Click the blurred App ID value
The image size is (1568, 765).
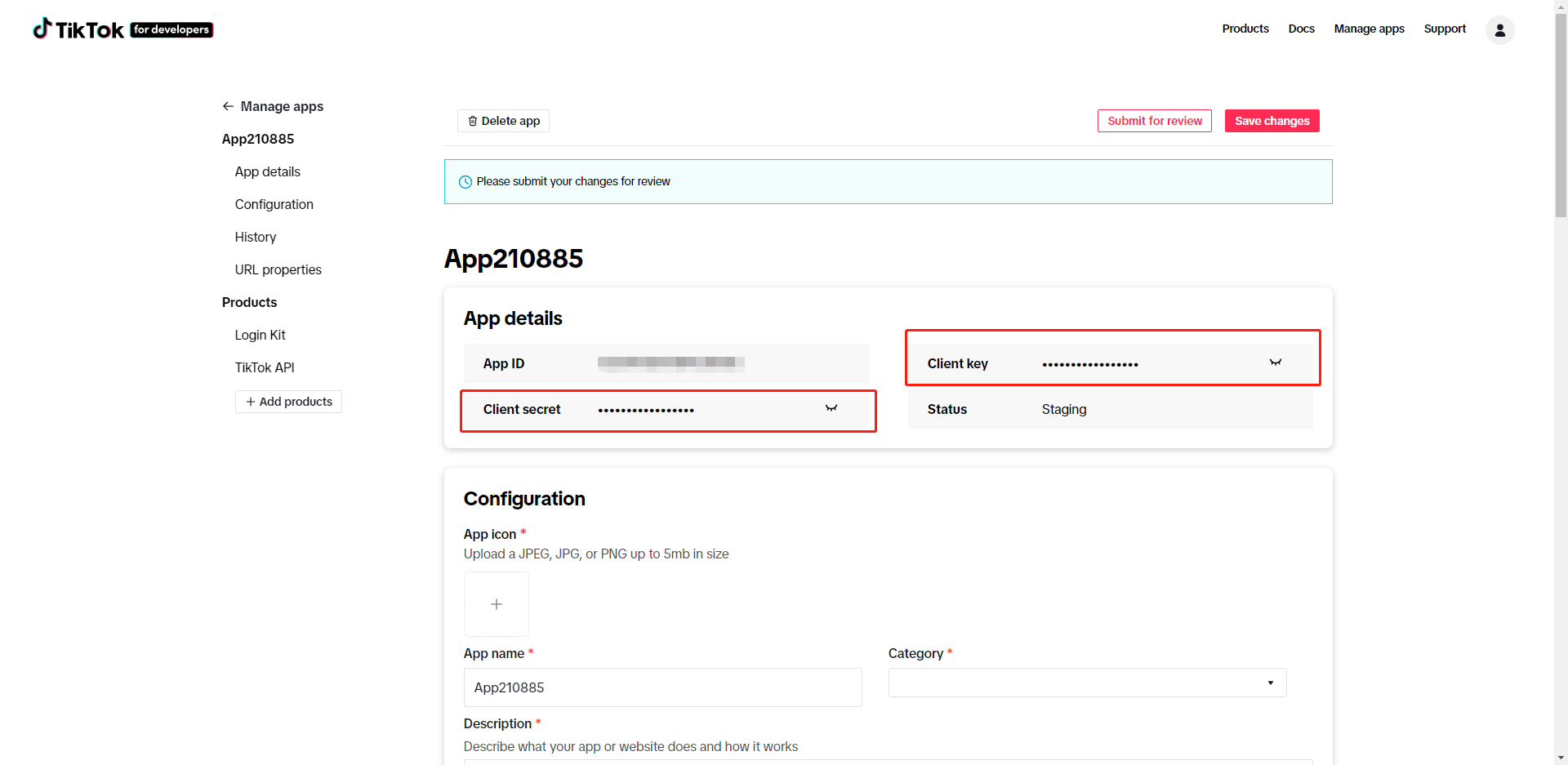click(x=670, y=363)
